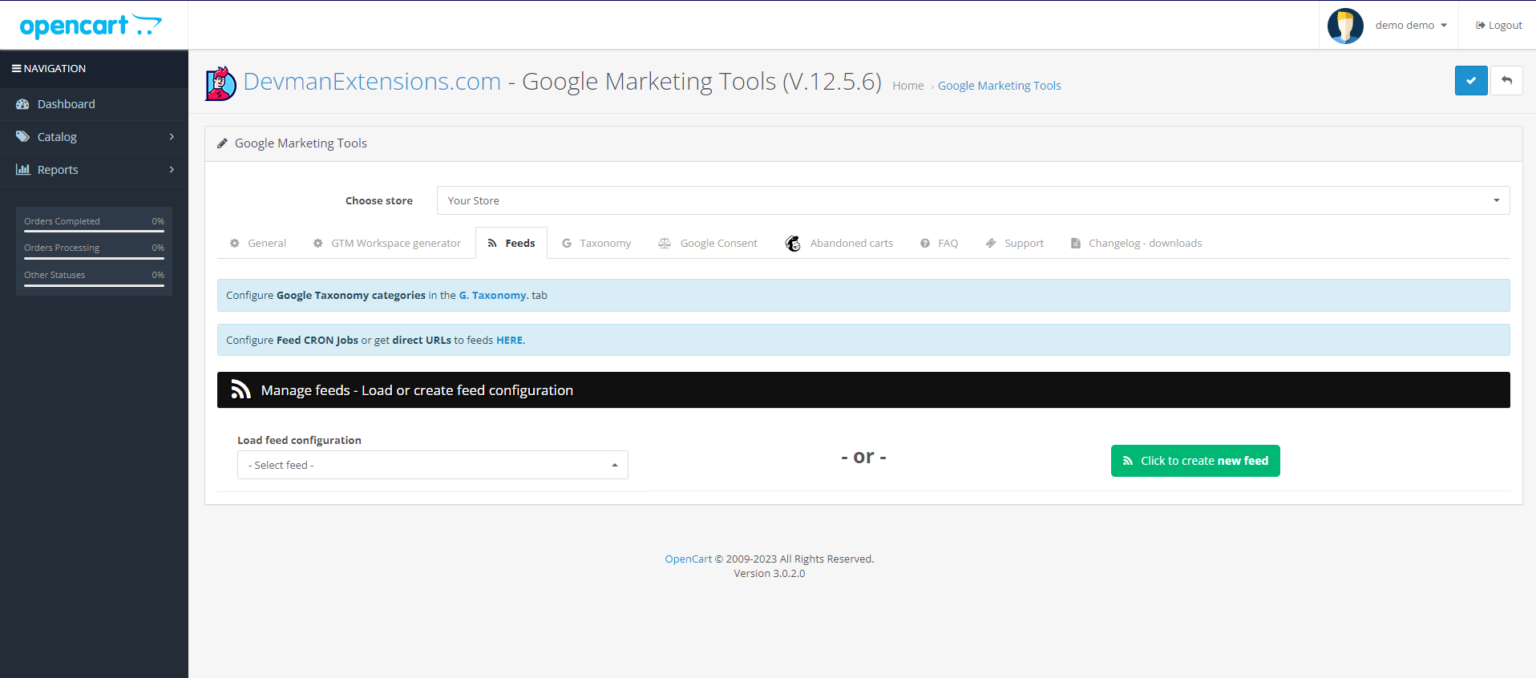
Task: Click the demo user profile avatar
Action: tap(1345, 26)
